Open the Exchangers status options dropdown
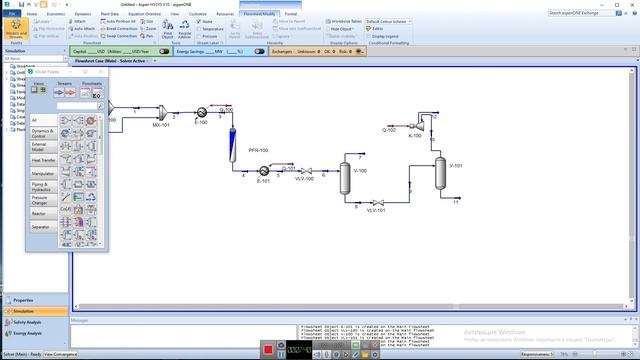The image size is (640, 360). [x=360, y=51]
